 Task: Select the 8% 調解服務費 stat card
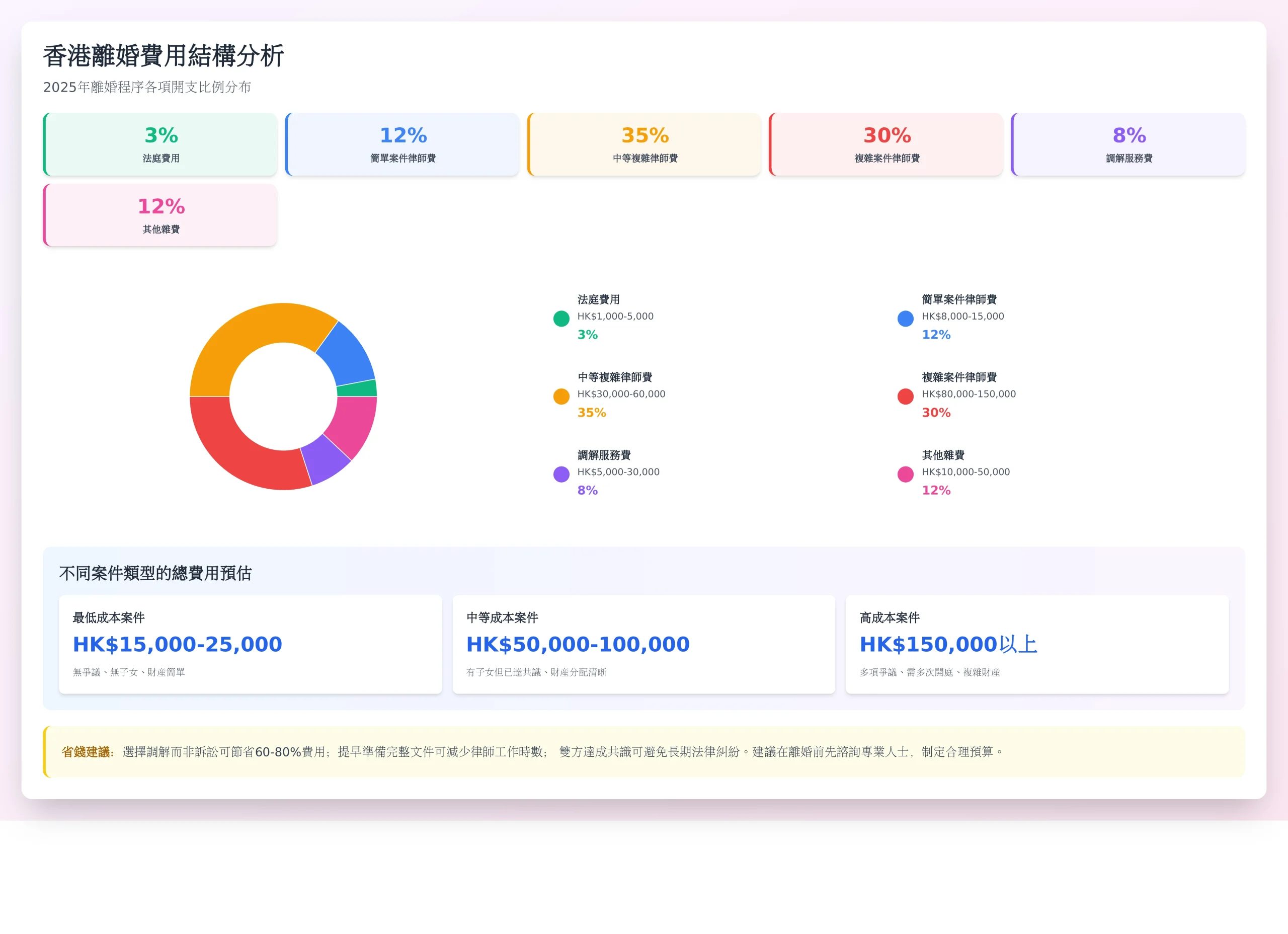[x=1129, y=144]
